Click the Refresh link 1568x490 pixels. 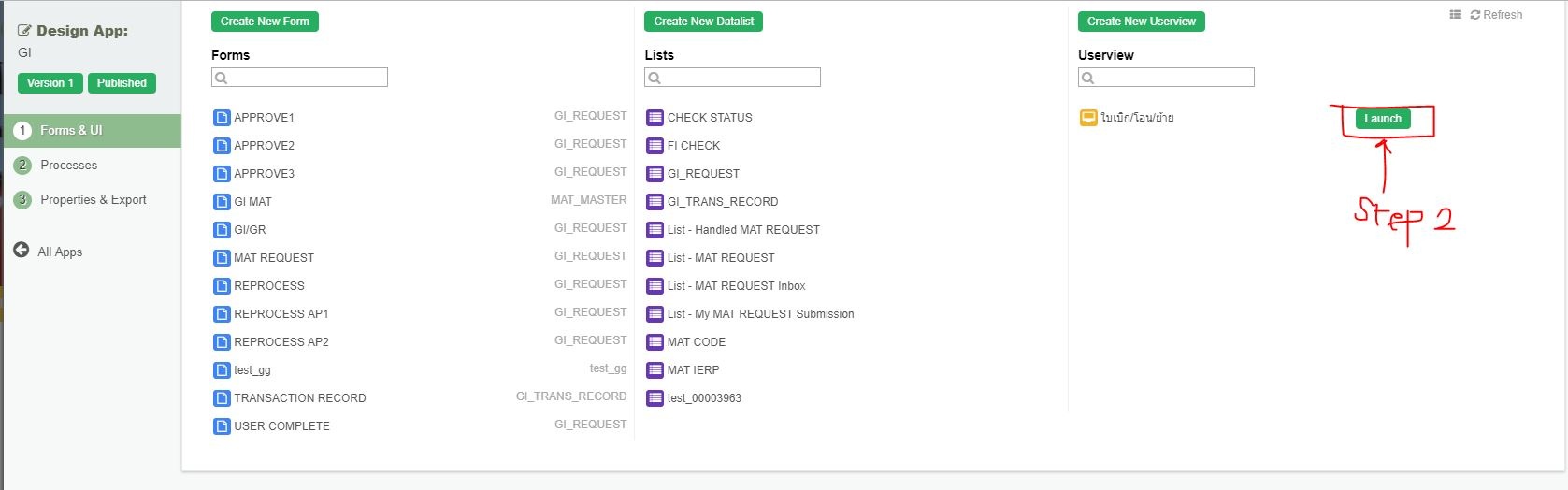[1496, 15]
